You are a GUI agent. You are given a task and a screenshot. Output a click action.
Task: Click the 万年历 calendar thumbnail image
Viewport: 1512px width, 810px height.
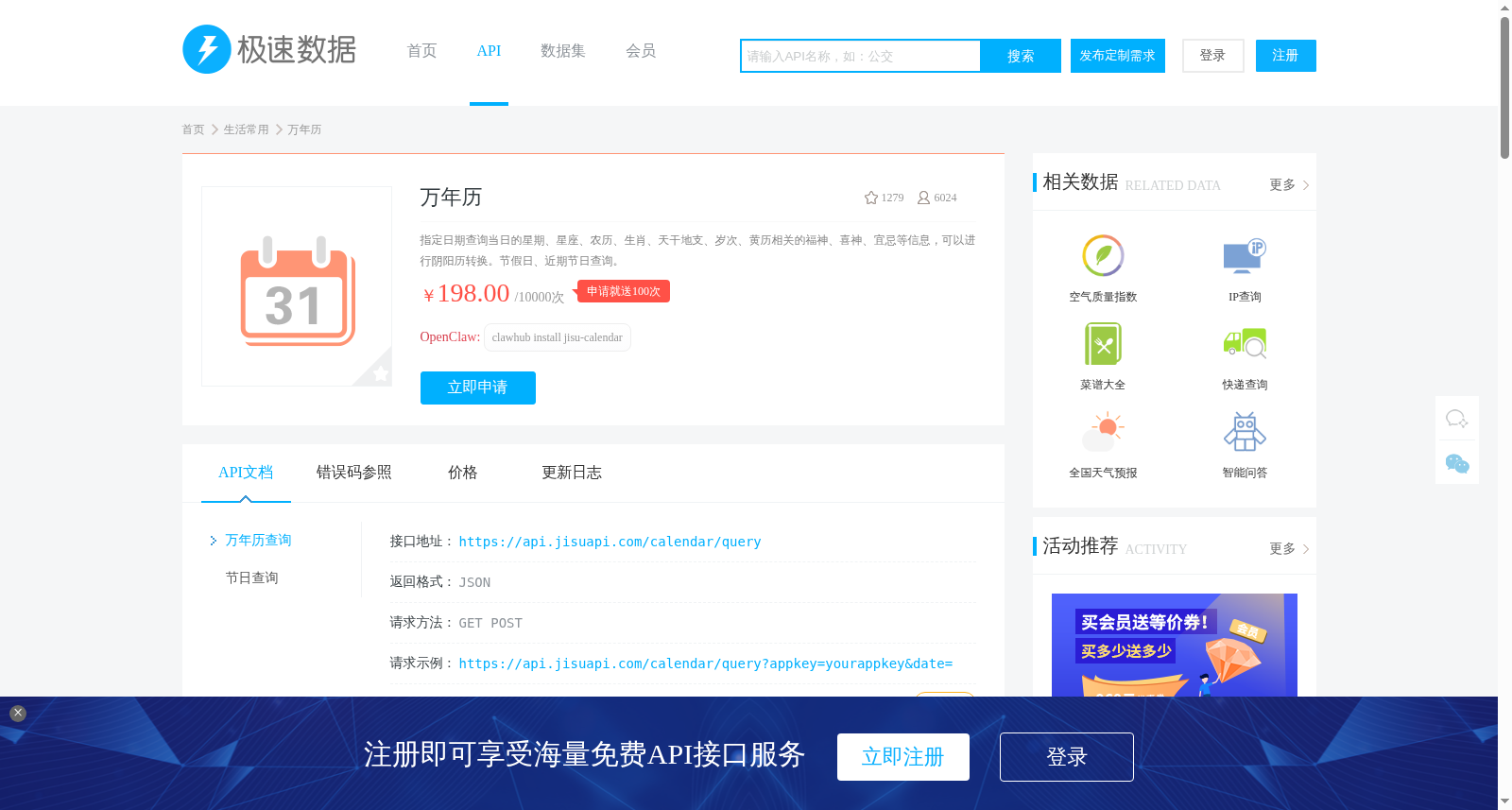(x=297, y=286)
